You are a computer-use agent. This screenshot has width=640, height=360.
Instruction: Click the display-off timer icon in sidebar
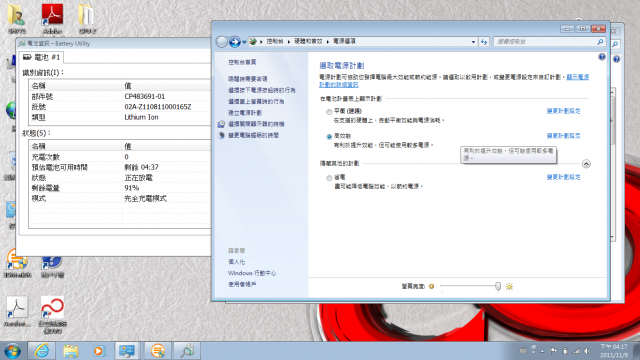click(x=221, y=124)
